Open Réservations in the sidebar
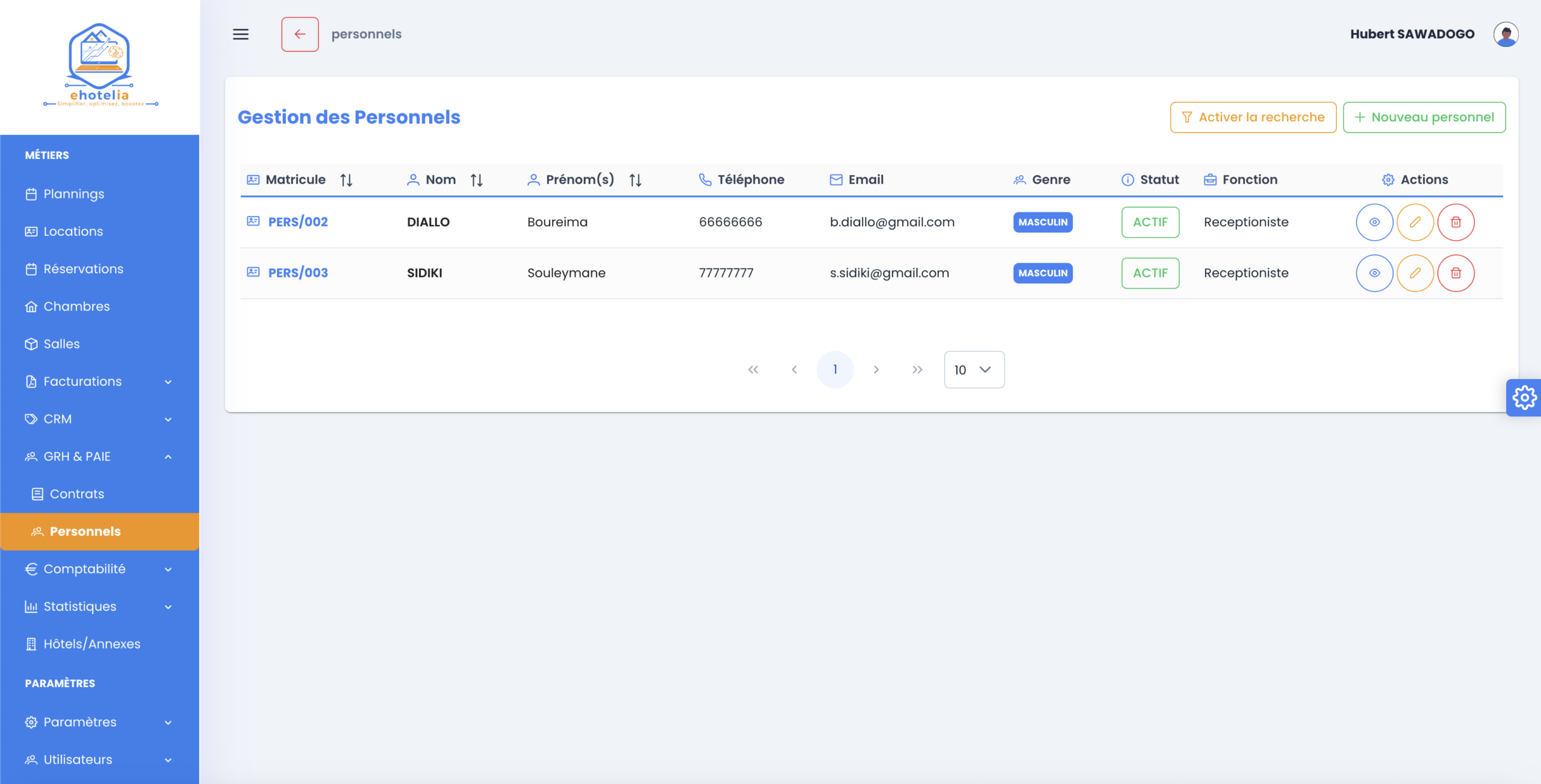Viewport: 1541px width, 784px height. pos(83,269)
